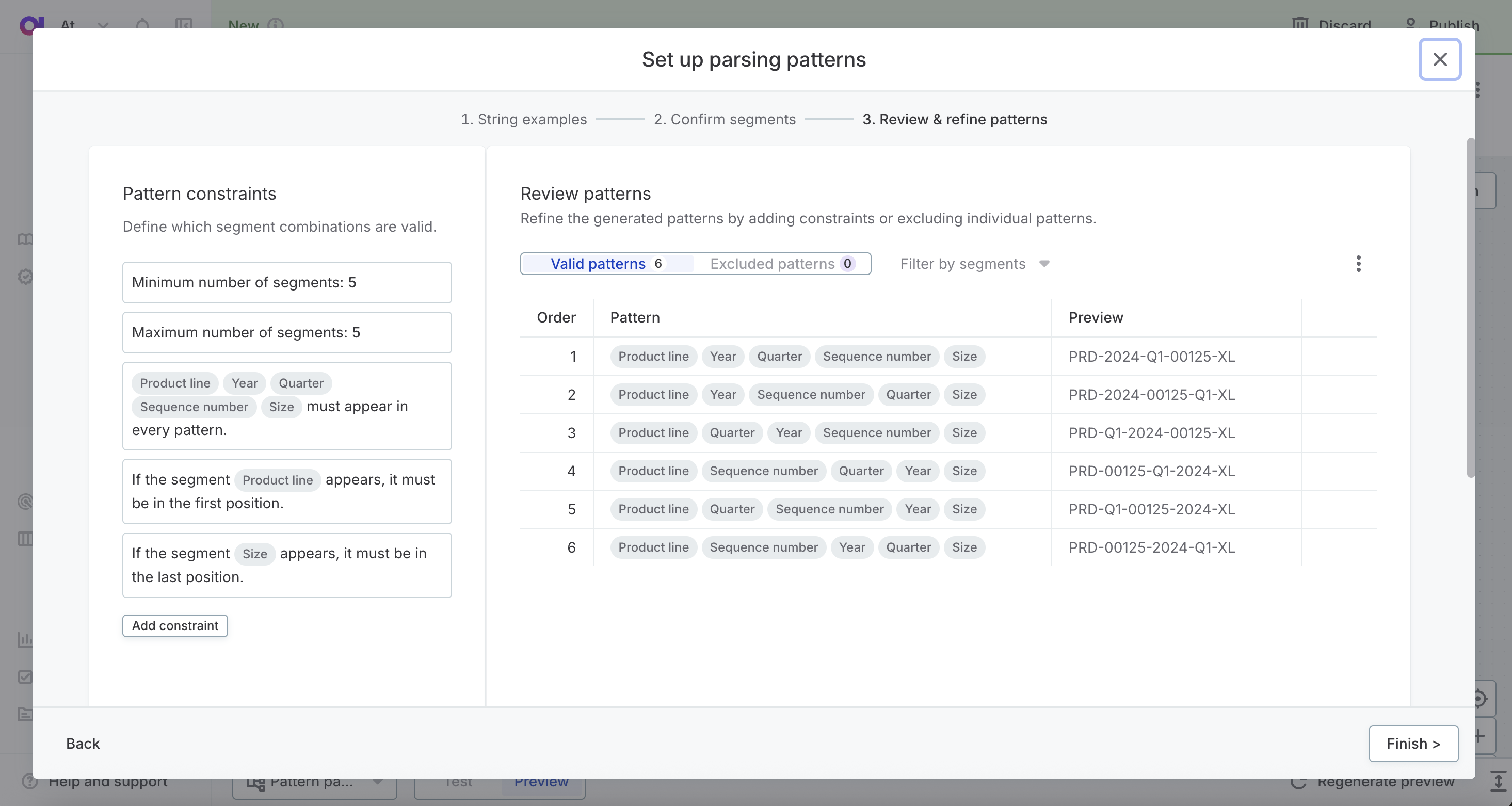Open the documentation book icon in sidebar
1512x806 pixels.
coord(25,239)
